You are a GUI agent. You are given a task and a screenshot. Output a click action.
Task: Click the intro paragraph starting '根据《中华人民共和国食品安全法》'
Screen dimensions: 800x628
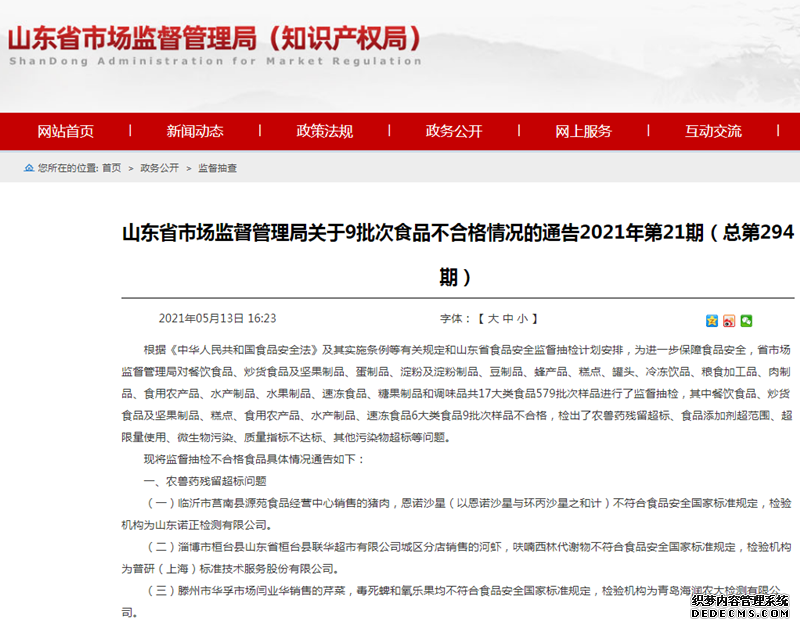[456, 393]
